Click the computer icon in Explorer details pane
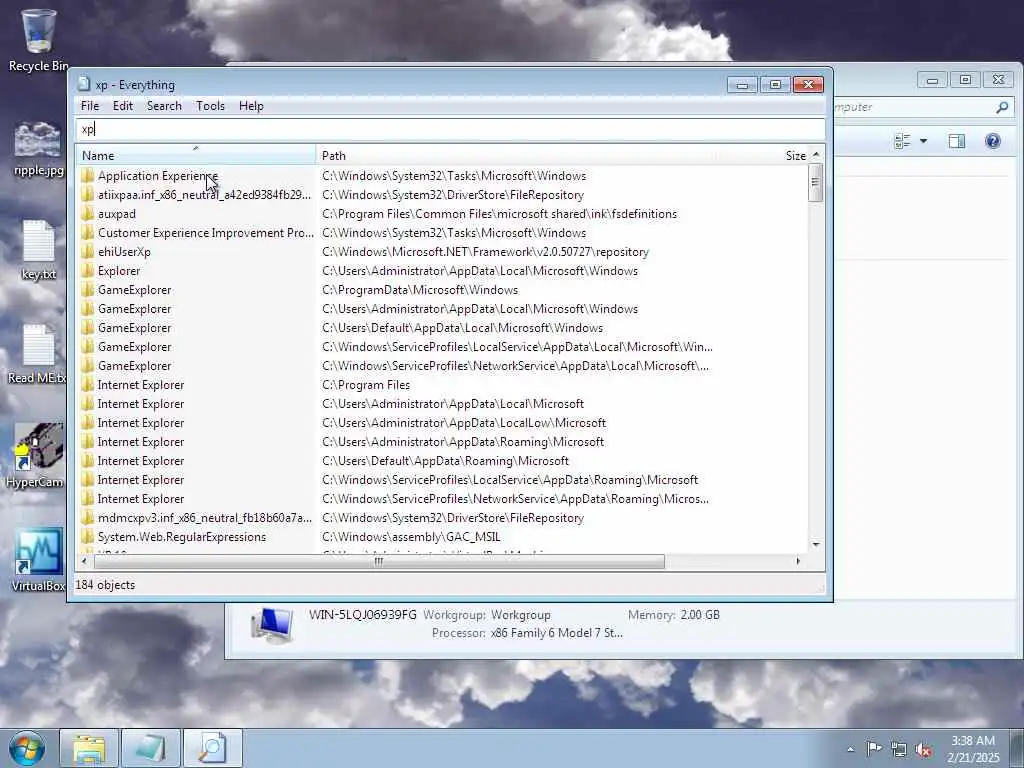Screen dimensions: 1024x768 pos(271,625)
